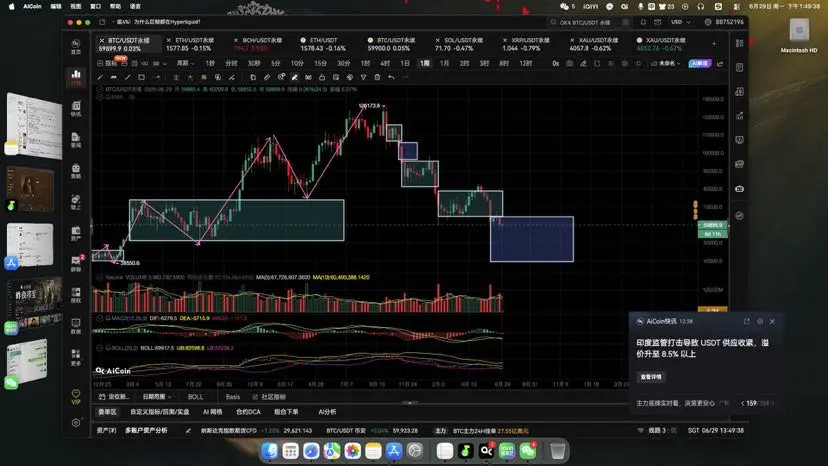The height and width of the screenshot is (466, 828).
Task: Select the 1月 timeframe
Action: (x=444, y=63)
